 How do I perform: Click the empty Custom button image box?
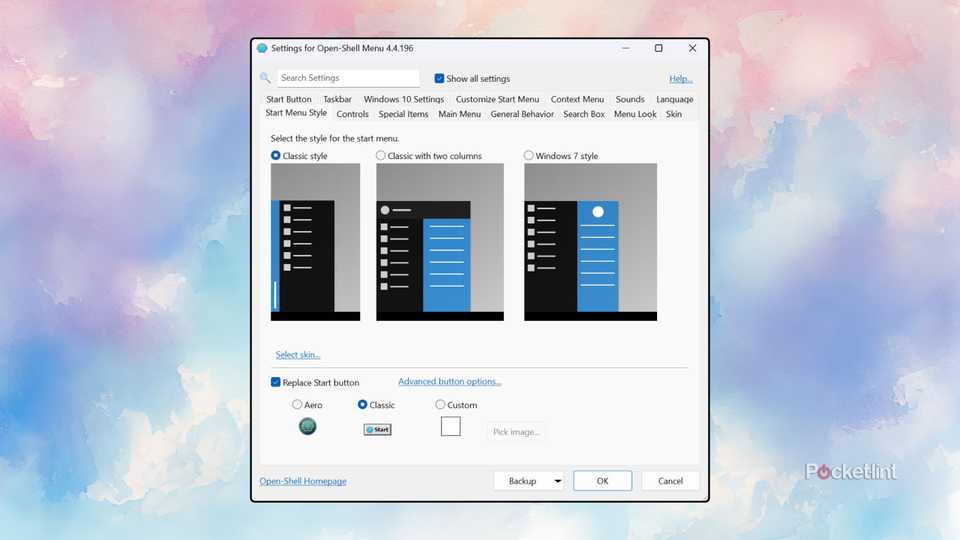[451, 427]
